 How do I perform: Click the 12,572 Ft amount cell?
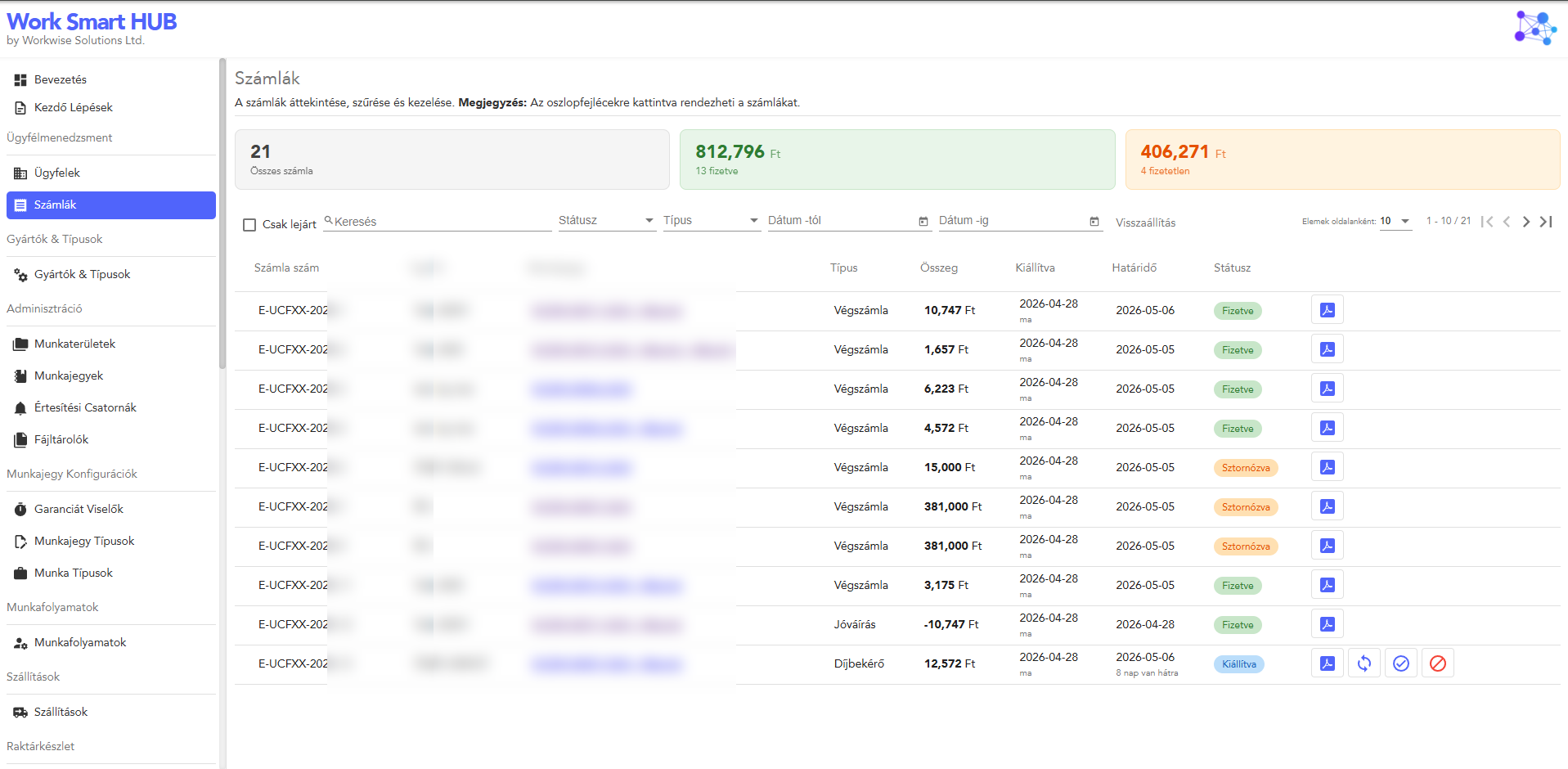(x=950, y=663)
